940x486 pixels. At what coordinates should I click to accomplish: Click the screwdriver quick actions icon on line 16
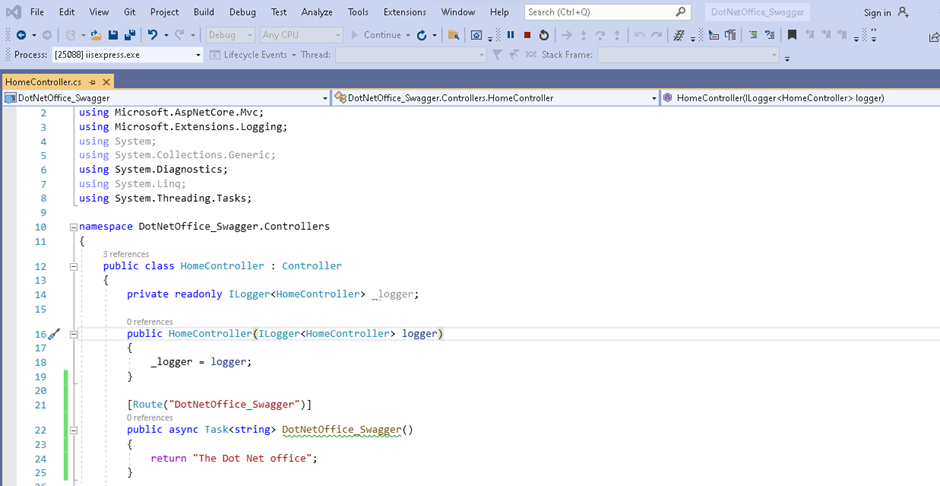(x=55, y=334)
